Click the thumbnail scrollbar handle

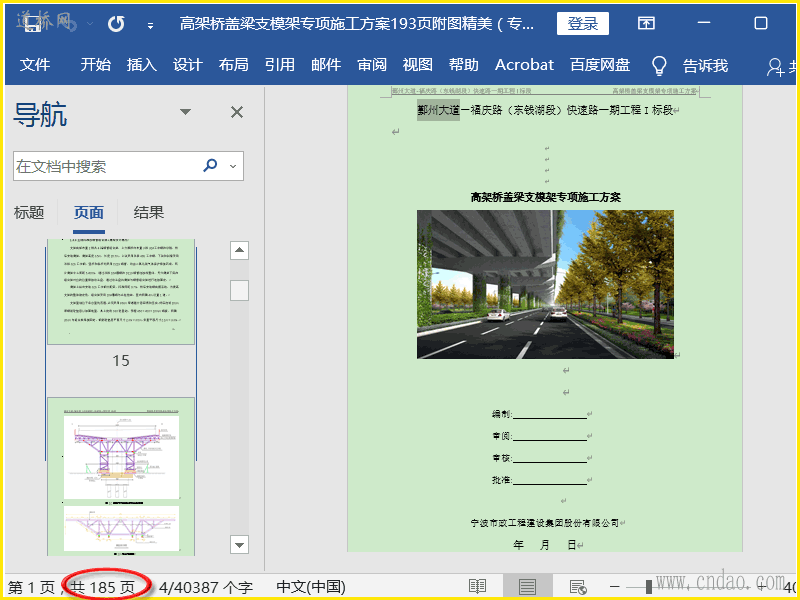pos(239,290)
